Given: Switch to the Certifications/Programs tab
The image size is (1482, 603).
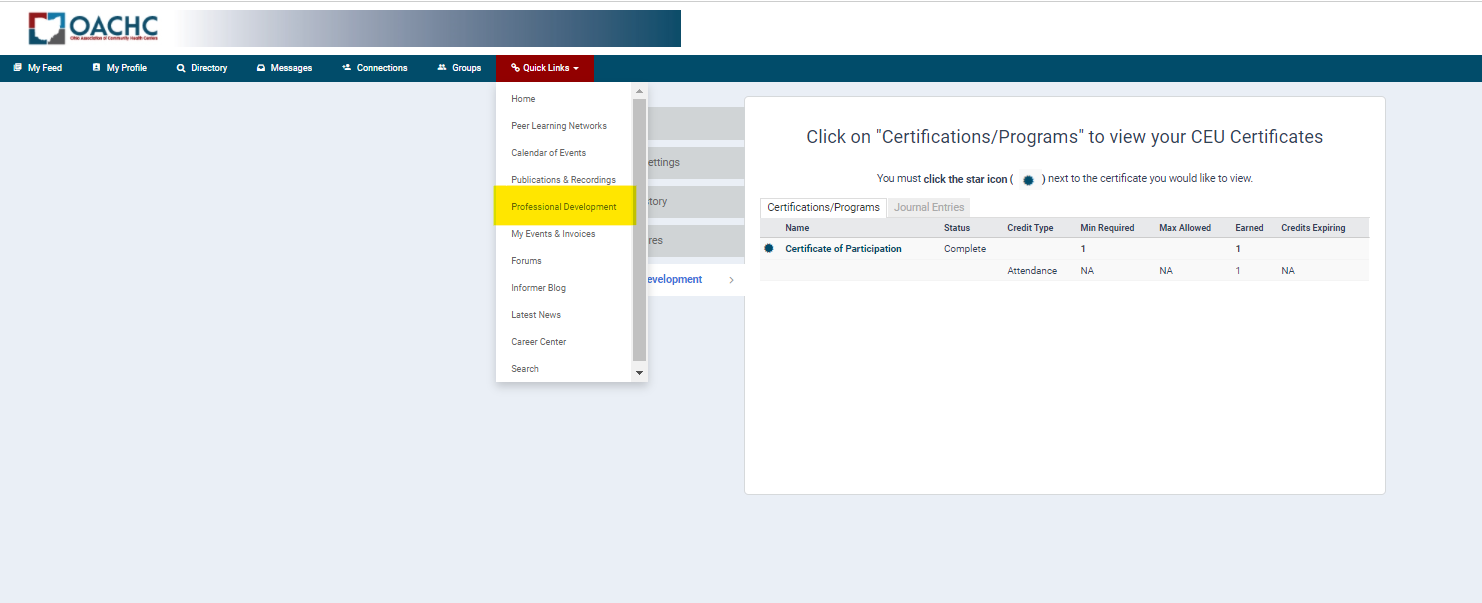Looking at the screenshot, I should click(x=822, y=207).
